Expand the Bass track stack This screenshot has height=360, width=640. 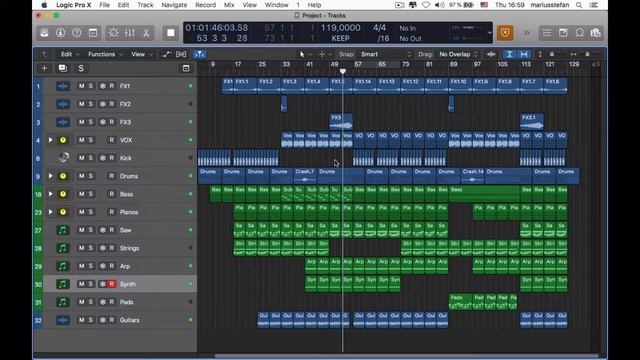point(51,194)
